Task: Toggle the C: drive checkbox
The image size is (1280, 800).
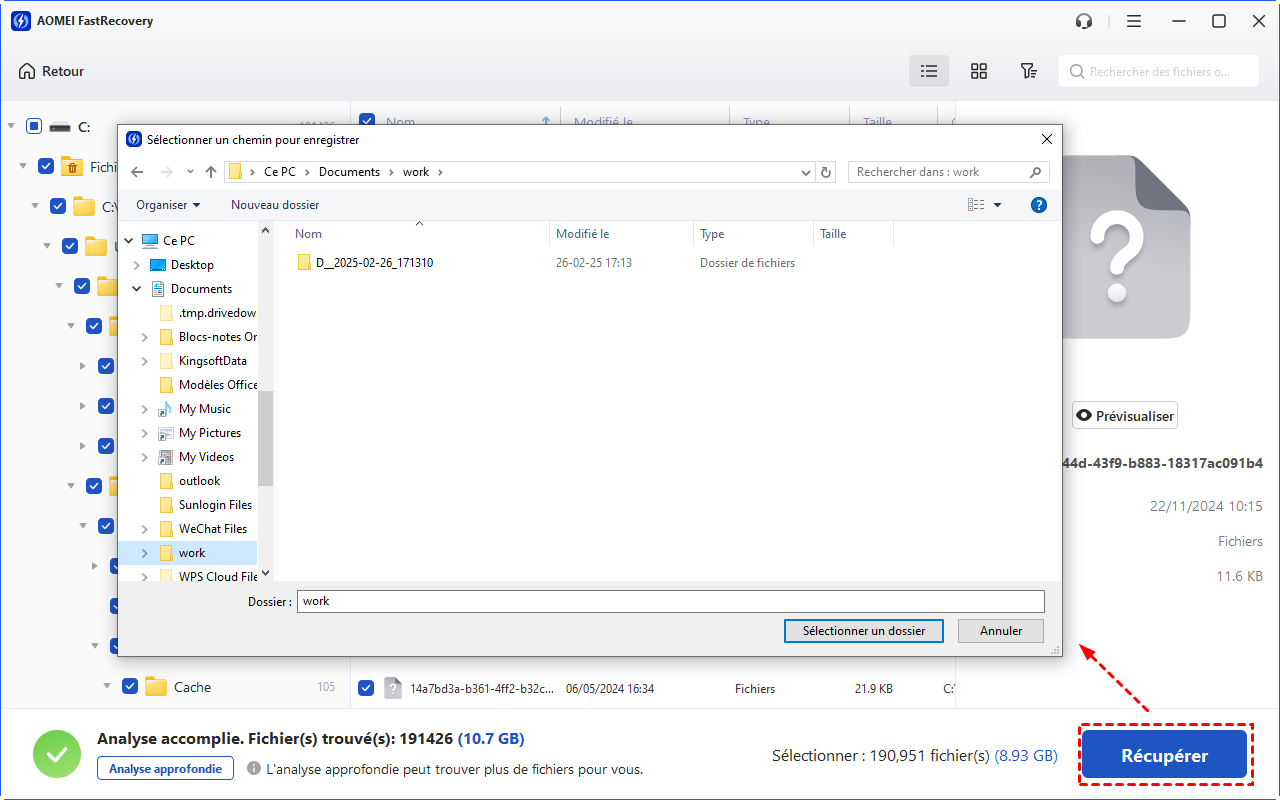Action: click(x=34, y=126)
